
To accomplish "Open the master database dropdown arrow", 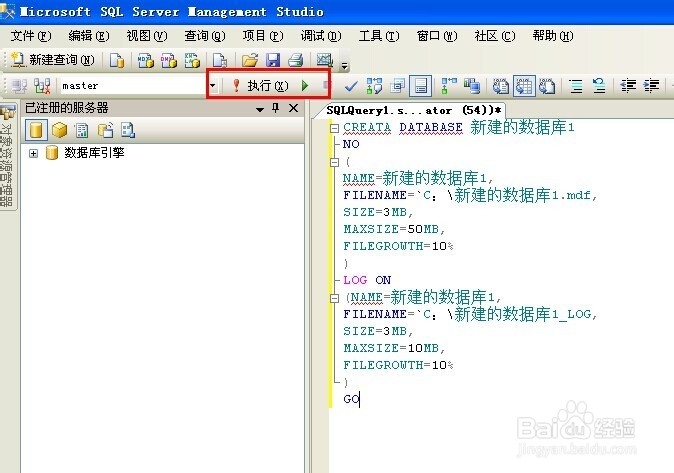I will (213, 86).
